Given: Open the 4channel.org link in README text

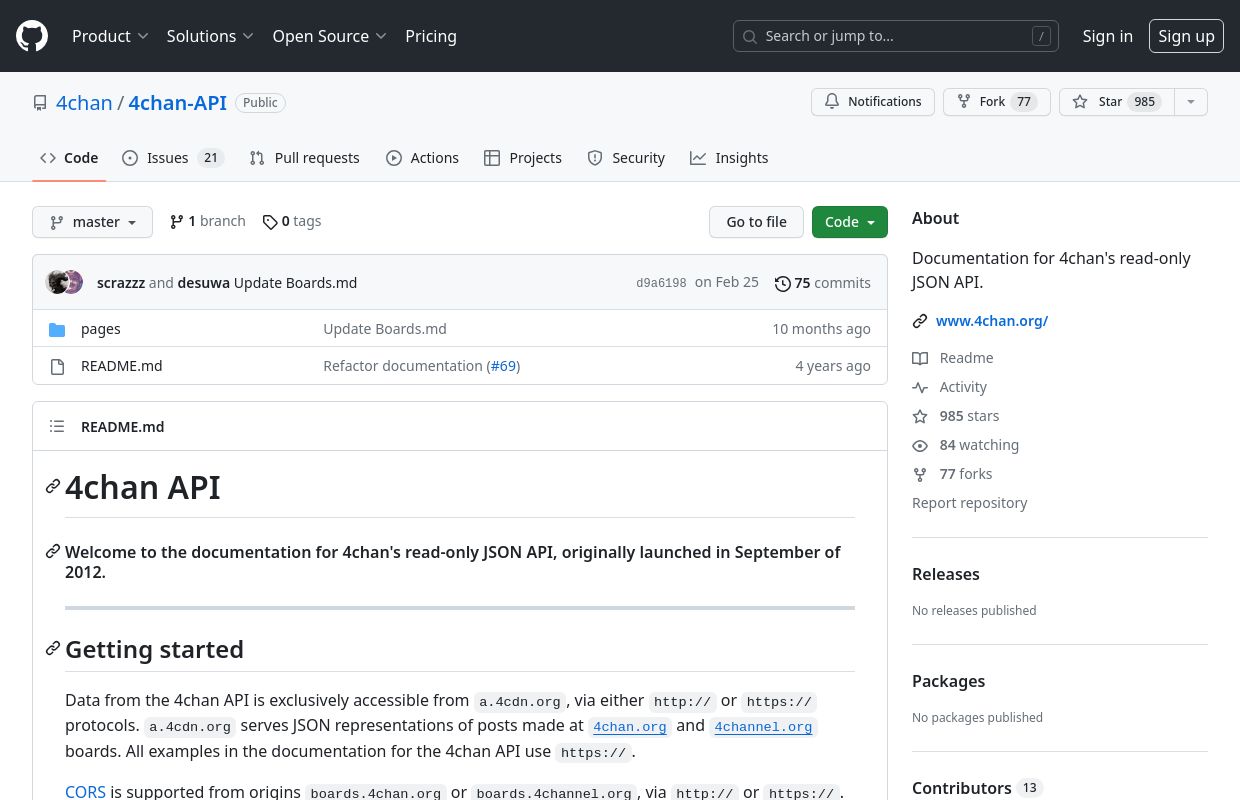Looking at the screenshot, I should tap(763, 726).
